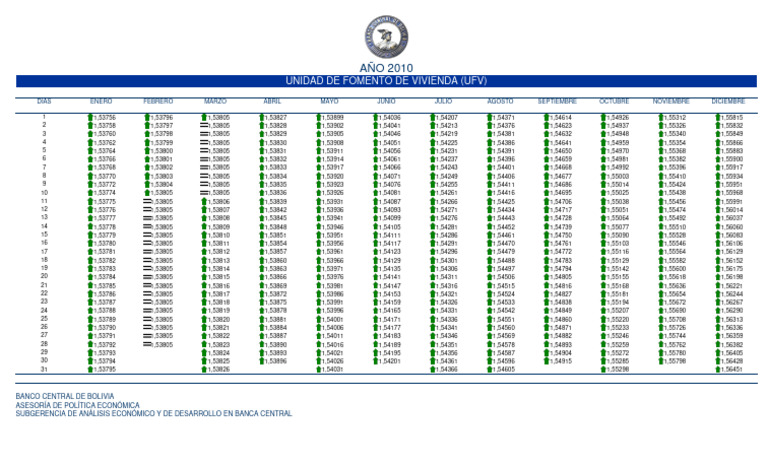Click the ASESORÍA DE POLÍTICA ECONÓMICA footer line
This screenshot has height=466, width=768.
[77, 404]
